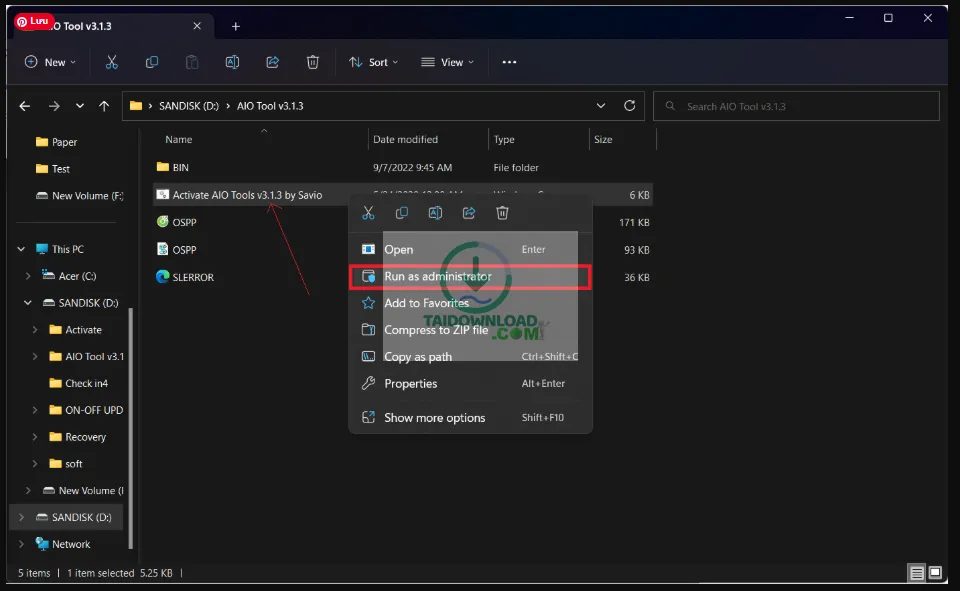Open the BIN folder in the file list
The width and height of the screenshot is (960, 591).
(180, 167)
